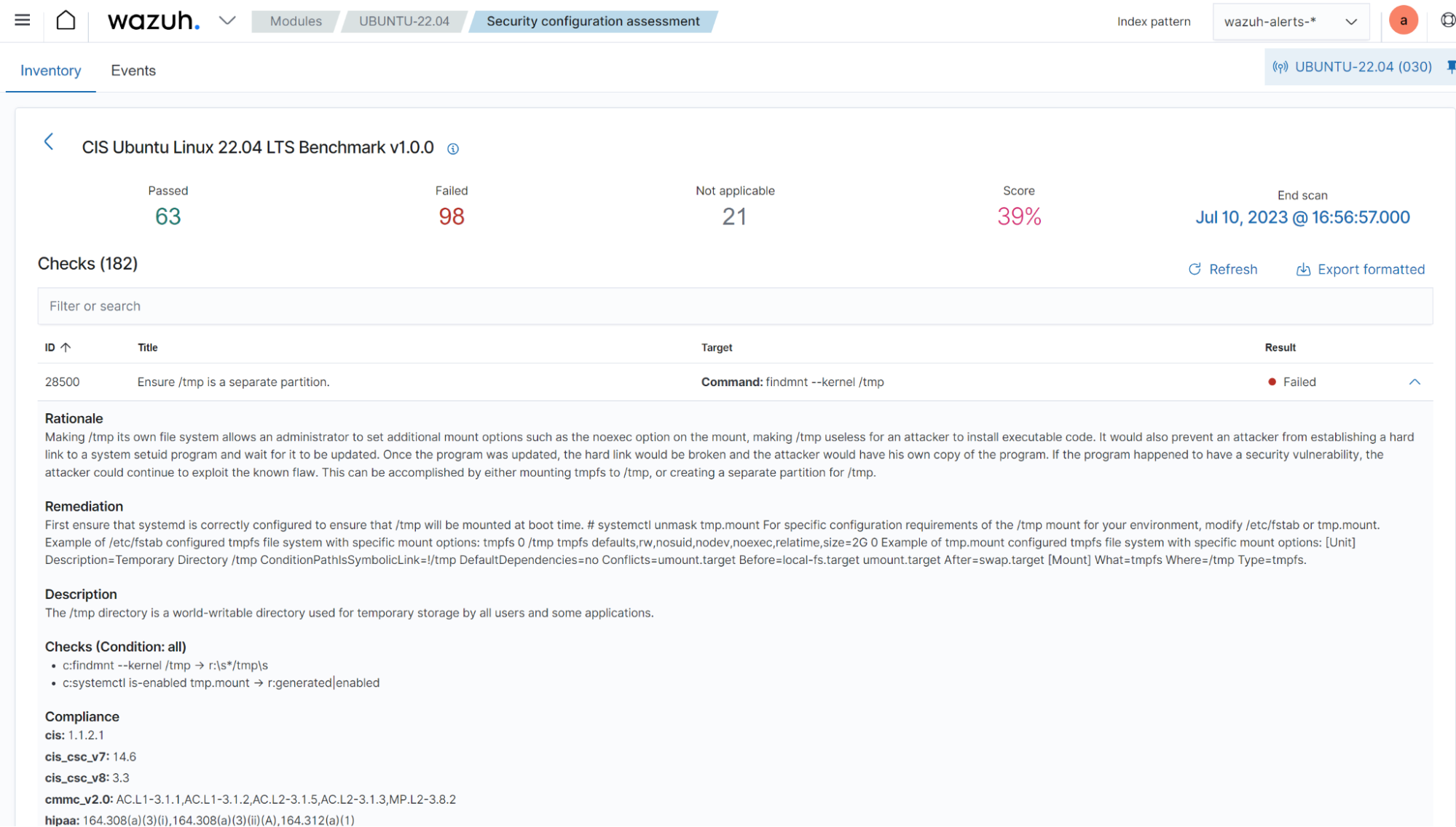Click the 'c:systemctl is-enabled tmp.mount' check rule
This screenshot has width=1456, height=827.
point(221,683)
